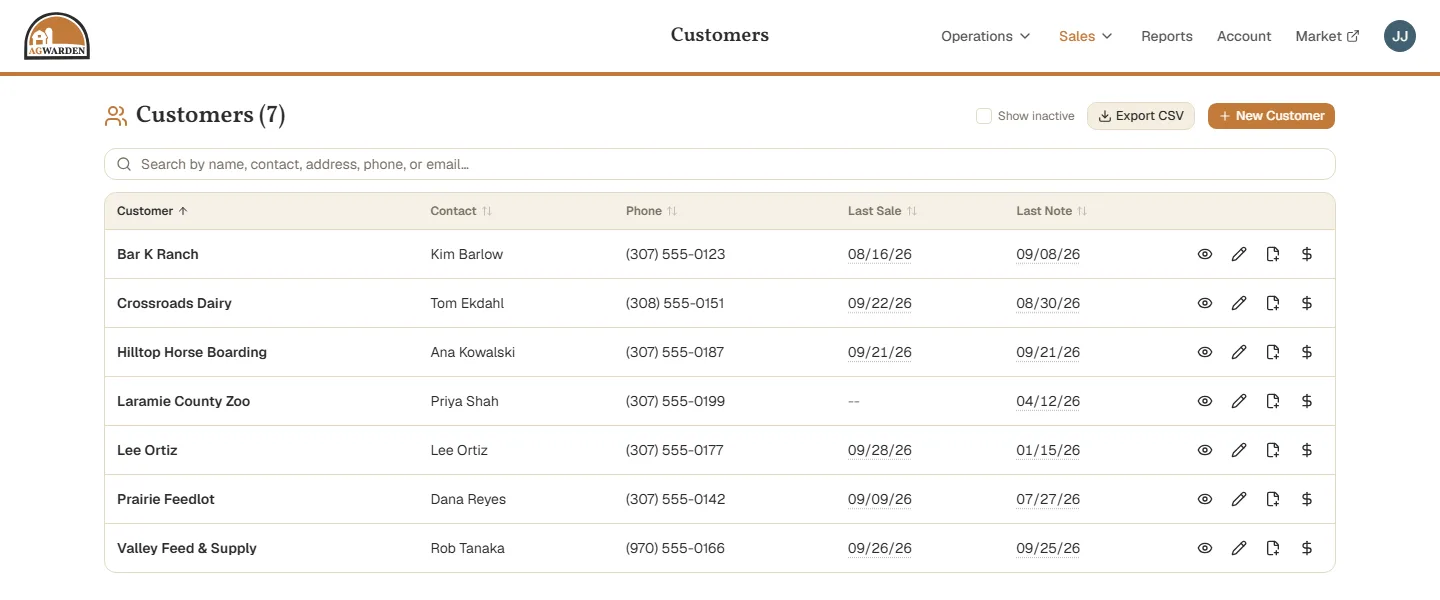Sort by Phone column header
Image resolution: width=1440 pixels, height=600 pixels.
pyautogui.click(x=652, y=211)
